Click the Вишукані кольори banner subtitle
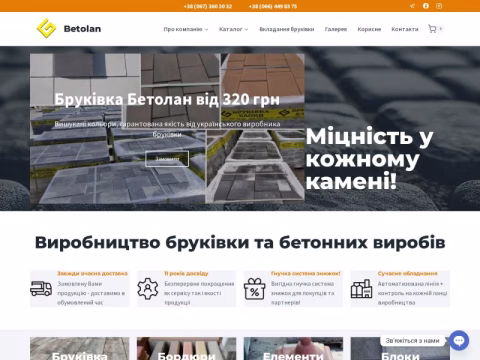Image resolution: width=480 pixels, height=360 pixels. point(167,129)
